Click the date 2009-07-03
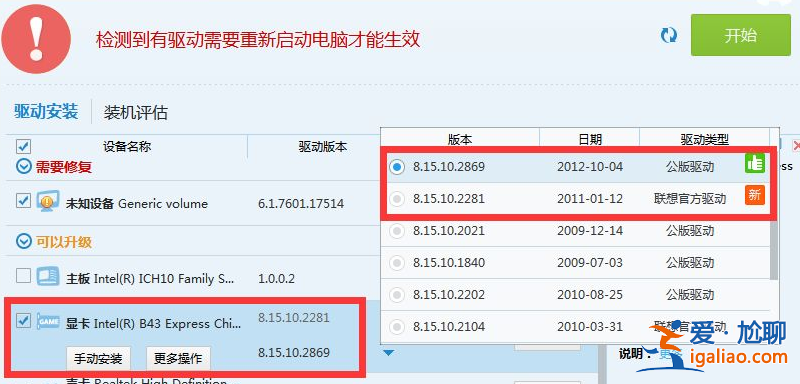 (590, 263)
